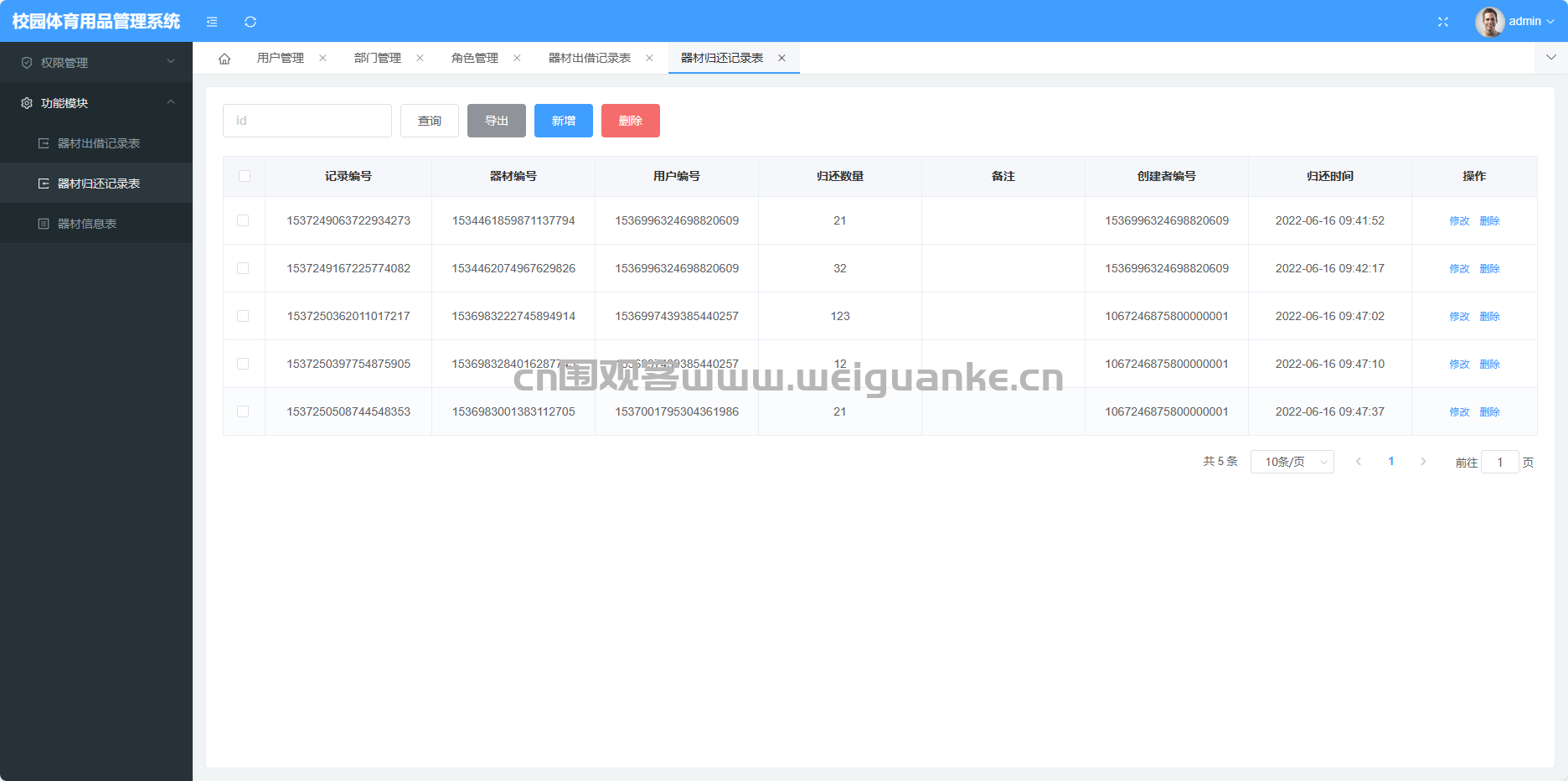
Task: Switch to the 角色管理 tab
Action: click(x=475, y=58)
